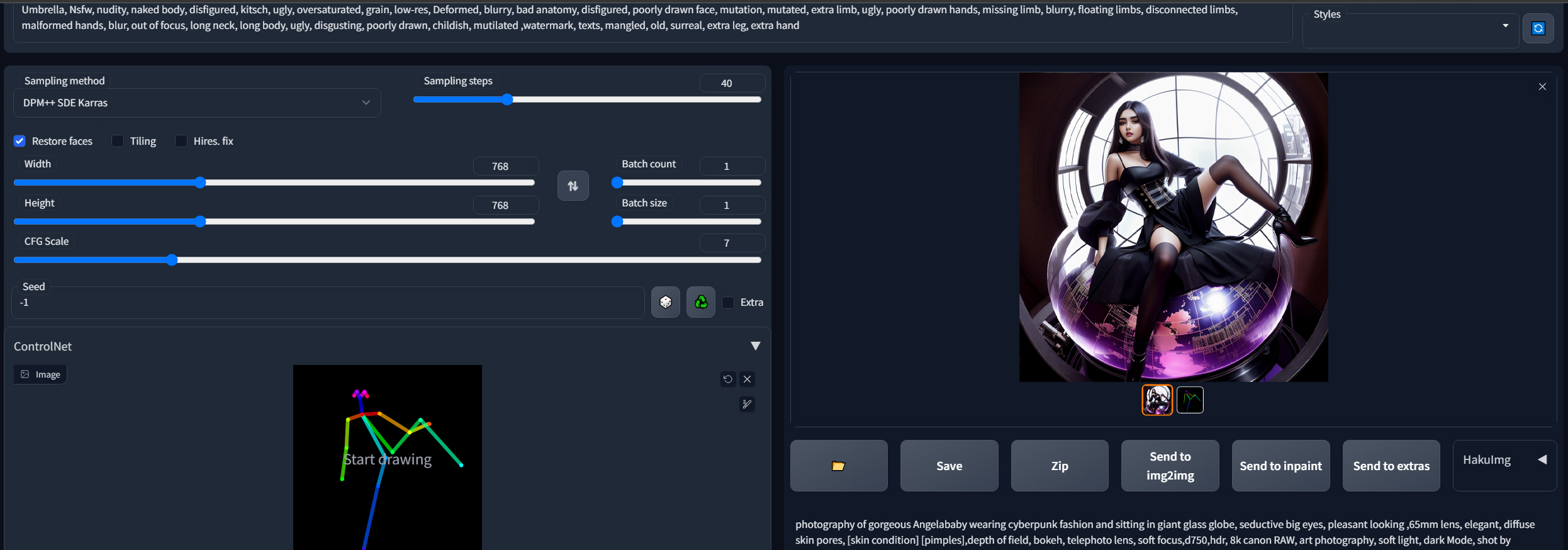Toggle the Extra seed checkbox
The width and height of the screenshot is (1568, 550).
(728, 303)
